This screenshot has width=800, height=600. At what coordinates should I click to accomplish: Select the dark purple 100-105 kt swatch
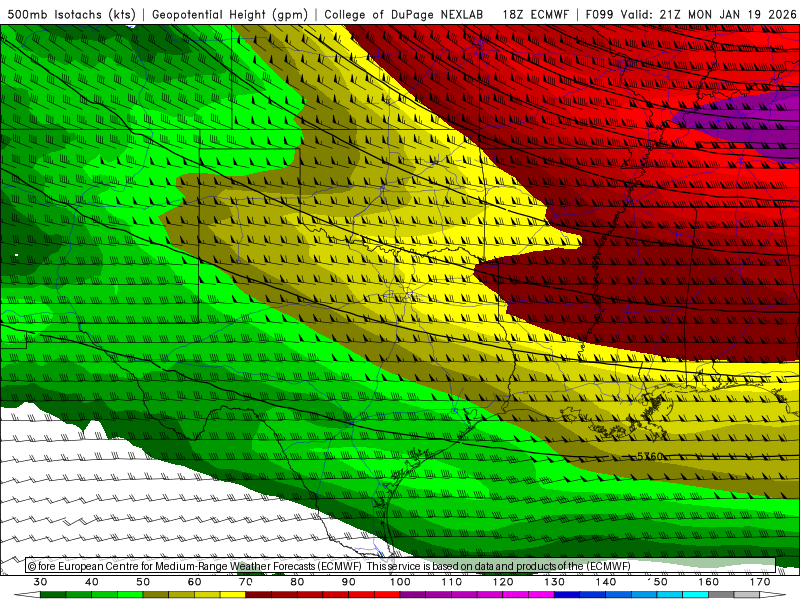(413, 595)
